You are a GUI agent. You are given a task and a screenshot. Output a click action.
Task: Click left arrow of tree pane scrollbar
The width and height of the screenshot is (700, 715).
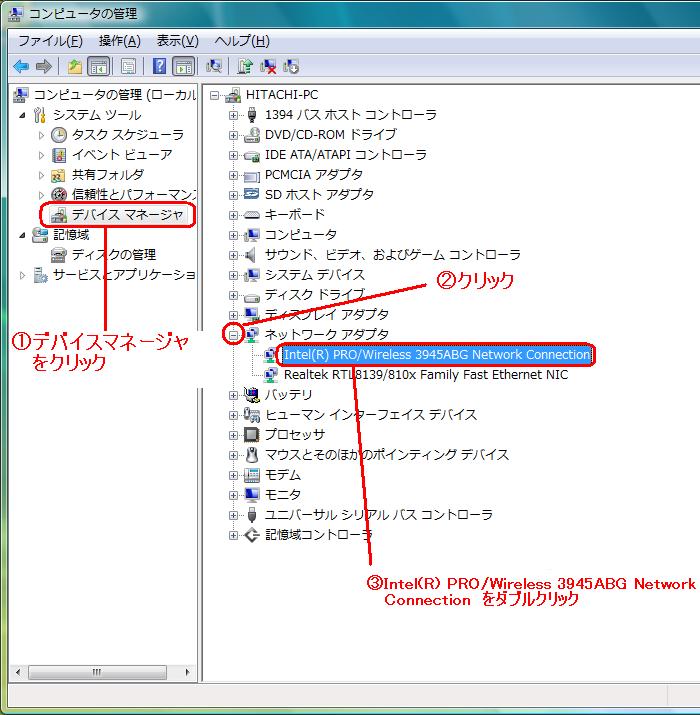click(18, 673)
